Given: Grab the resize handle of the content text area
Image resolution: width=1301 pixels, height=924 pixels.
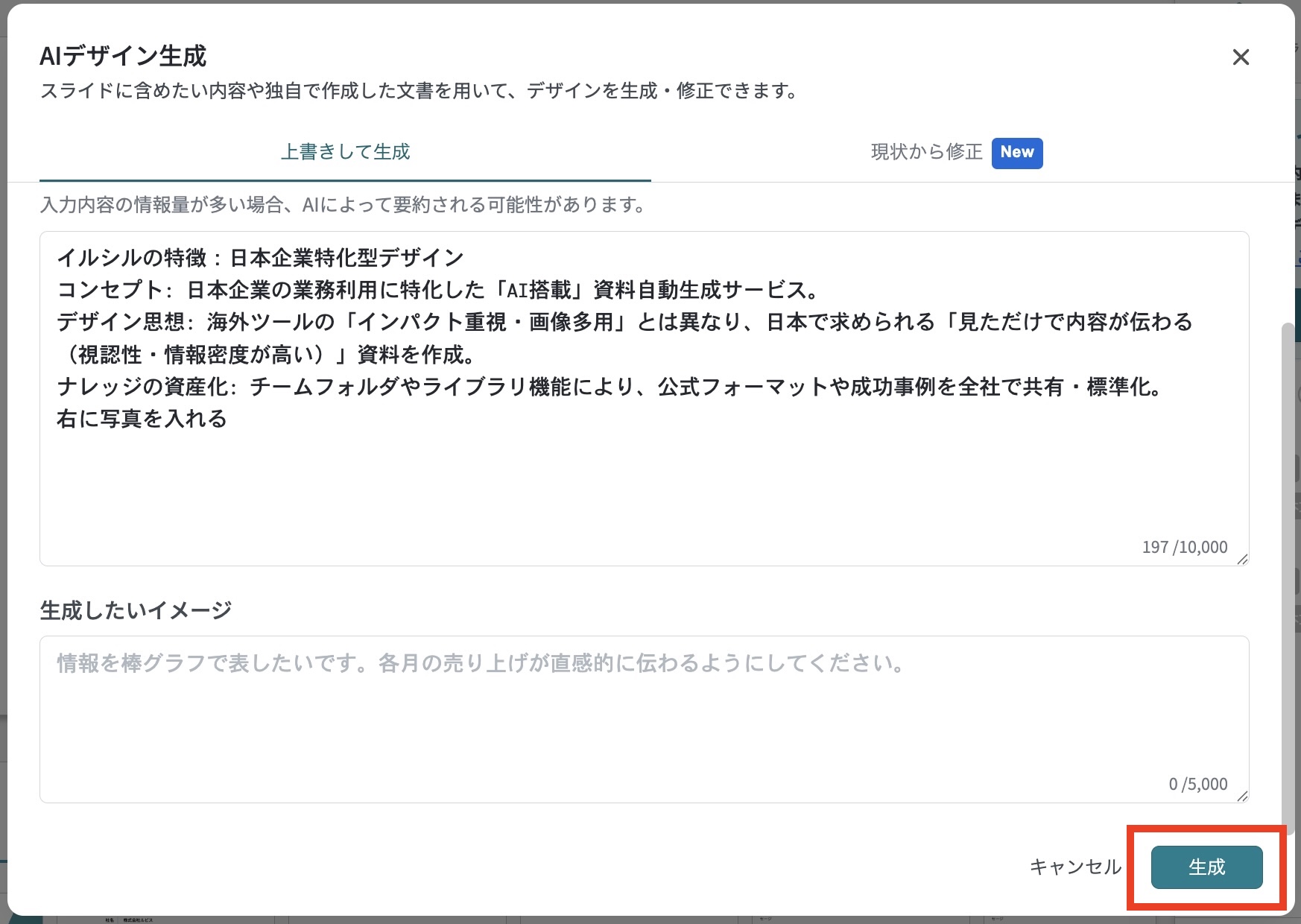Looking at the screenshot, I should click(1242, 559).
